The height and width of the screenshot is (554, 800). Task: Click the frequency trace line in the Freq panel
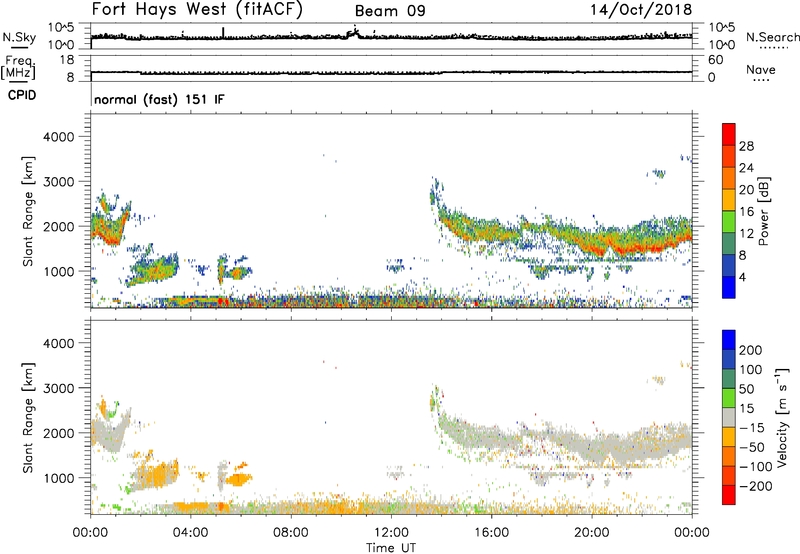point(391,72)
